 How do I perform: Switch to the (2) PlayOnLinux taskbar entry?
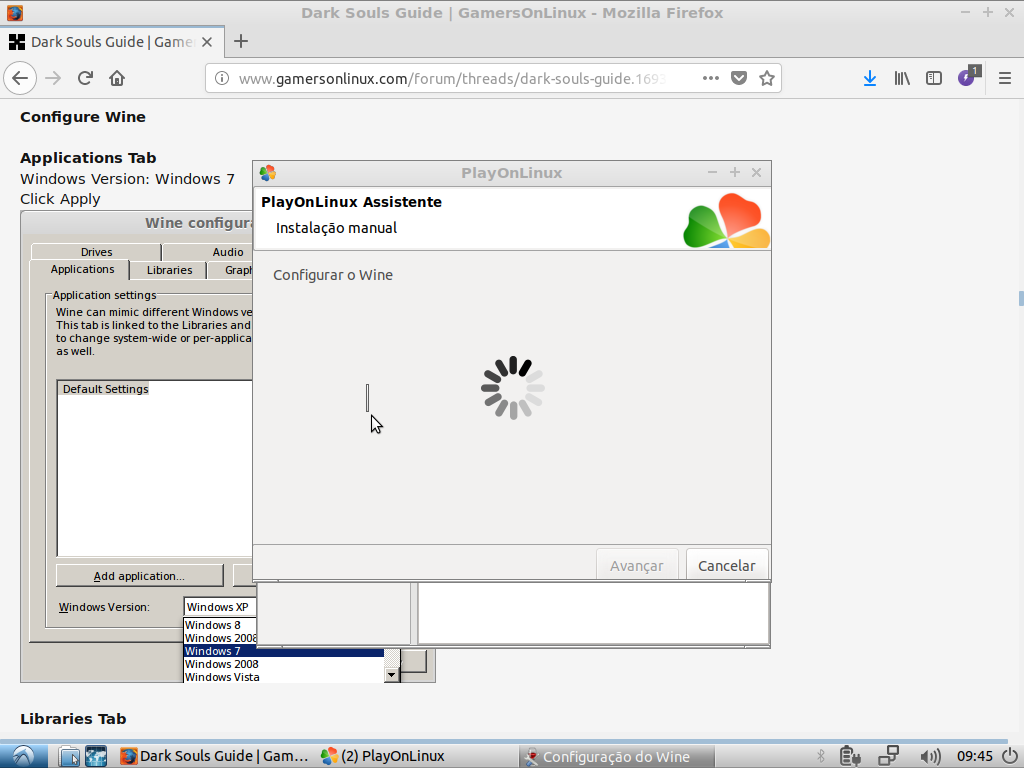383,756
